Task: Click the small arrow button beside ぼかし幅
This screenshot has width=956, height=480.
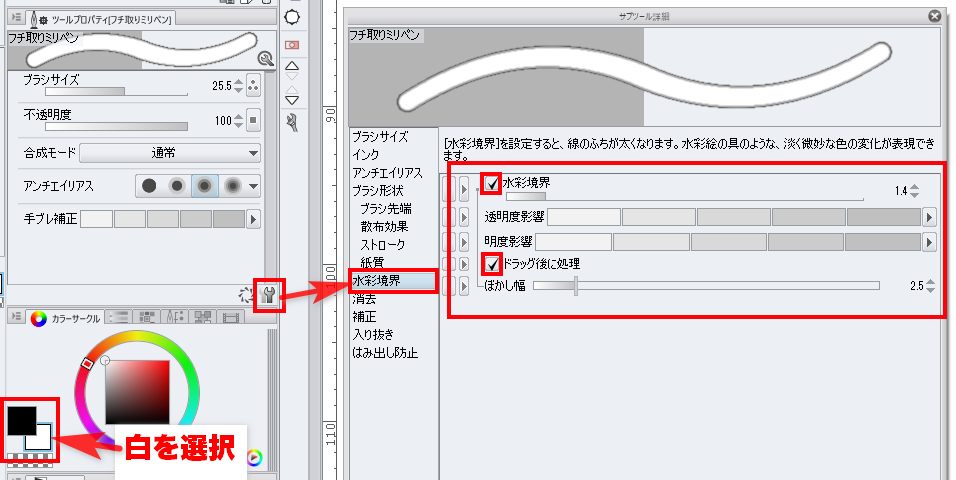Action: pyautogui.click(x=464, y=285)
